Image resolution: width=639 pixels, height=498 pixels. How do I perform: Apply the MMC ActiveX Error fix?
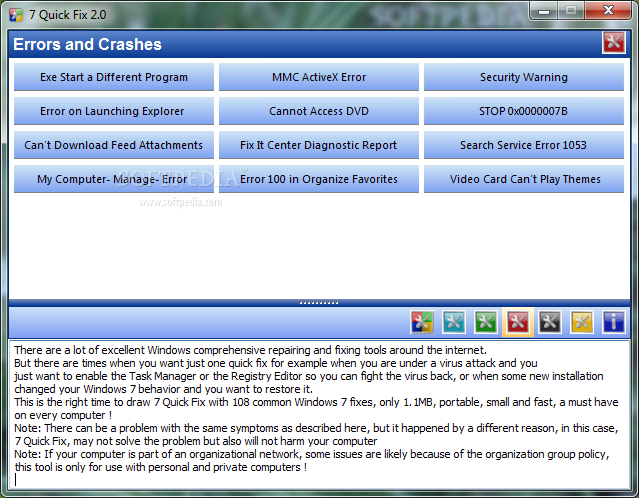[319, 77]
